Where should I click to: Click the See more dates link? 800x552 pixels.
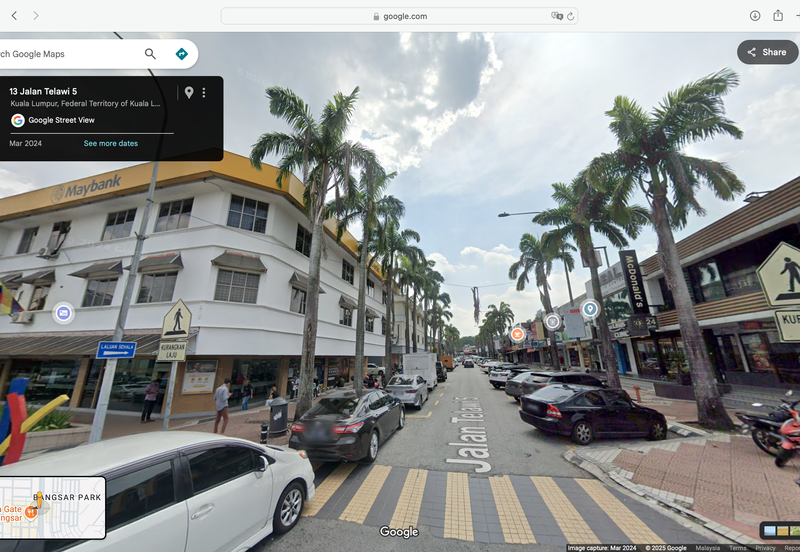click(x=111, y=143)
